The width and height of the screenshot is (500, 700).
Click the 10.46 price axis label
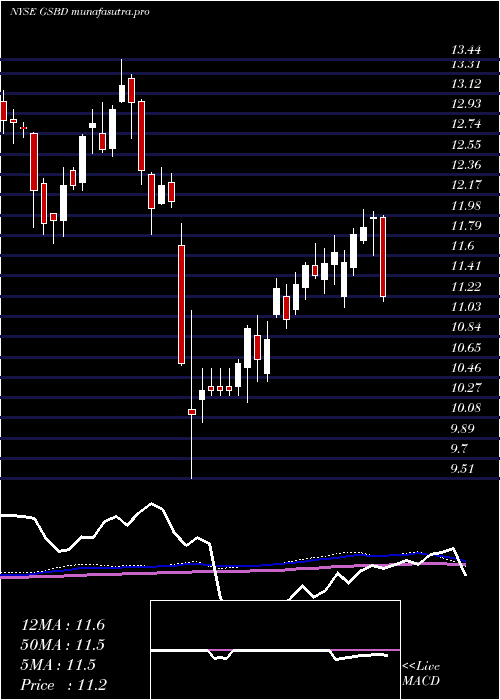pyautogui.click(x=466, y=368)
